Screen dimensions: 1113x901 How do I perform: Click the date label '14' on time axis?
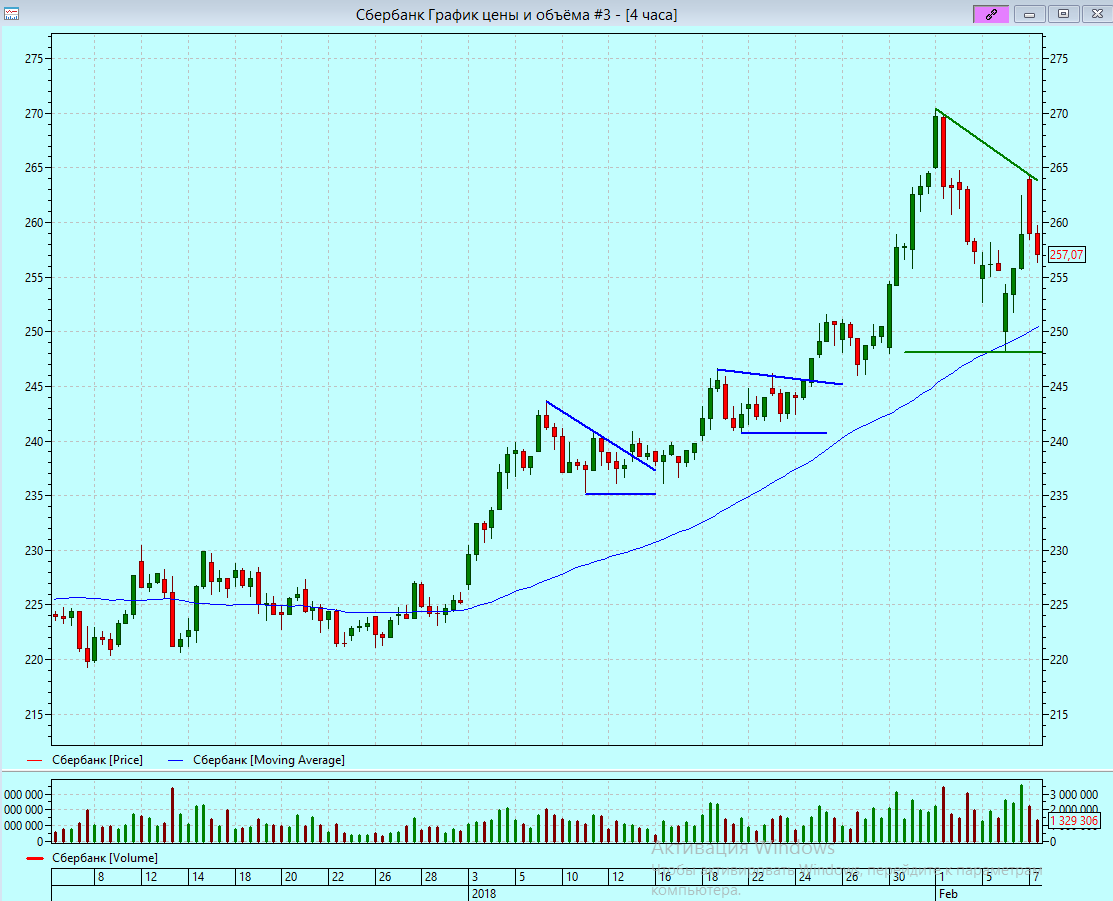[198, 877]
